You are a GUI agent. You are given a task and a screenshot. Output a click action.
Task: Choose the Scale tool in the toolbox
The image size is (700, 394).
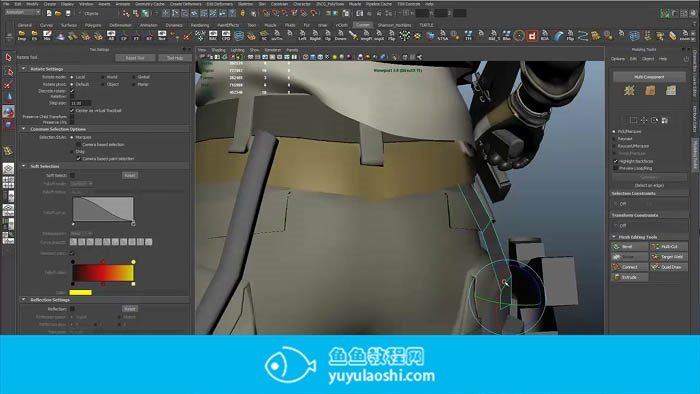tap(8, 125)
